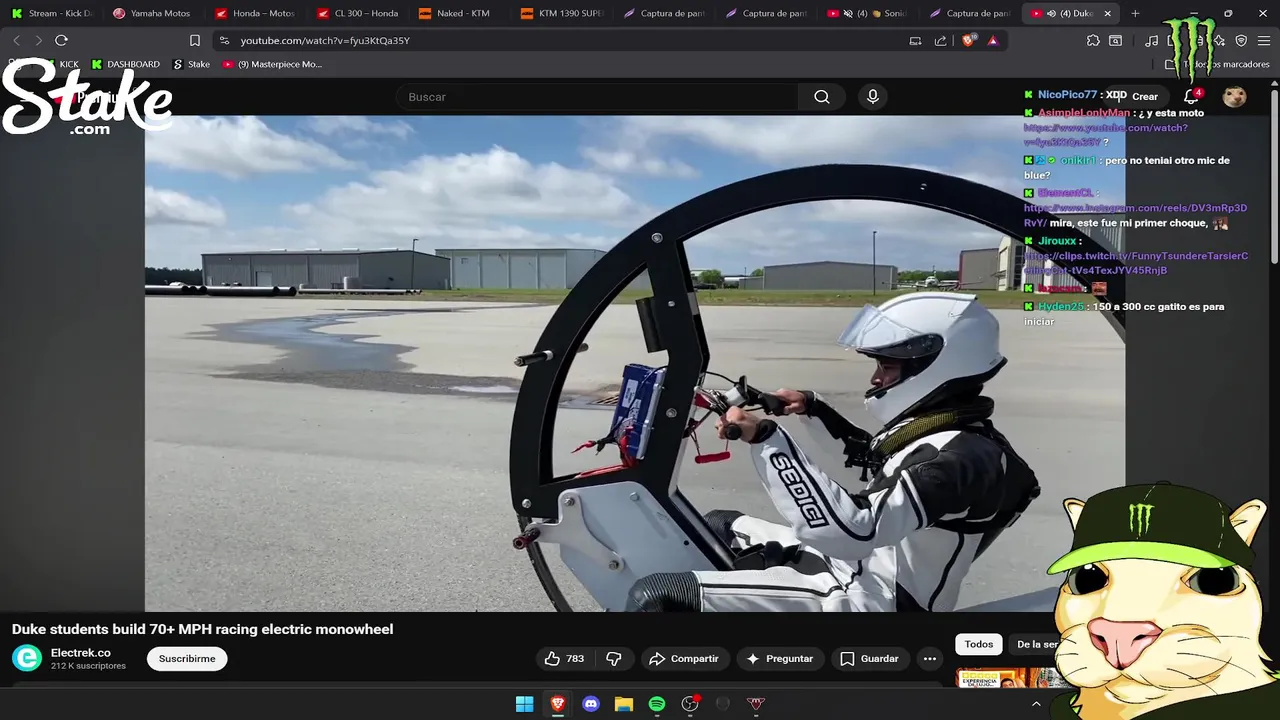Click Guardar save button

tap(869, 659)
